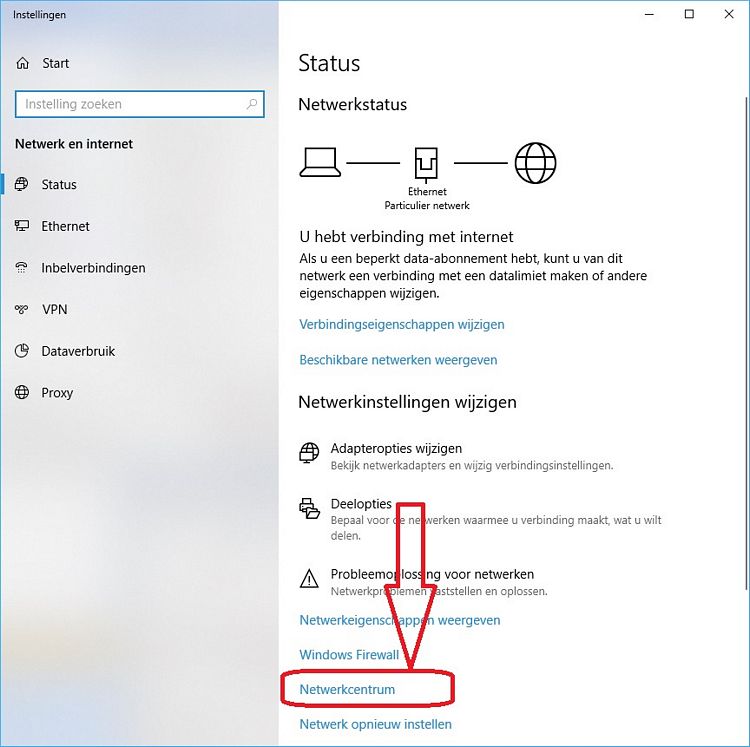750x747 pixels.
Task: Click the Ethernet monitor icon in sidebar
Action: [22, 226]
